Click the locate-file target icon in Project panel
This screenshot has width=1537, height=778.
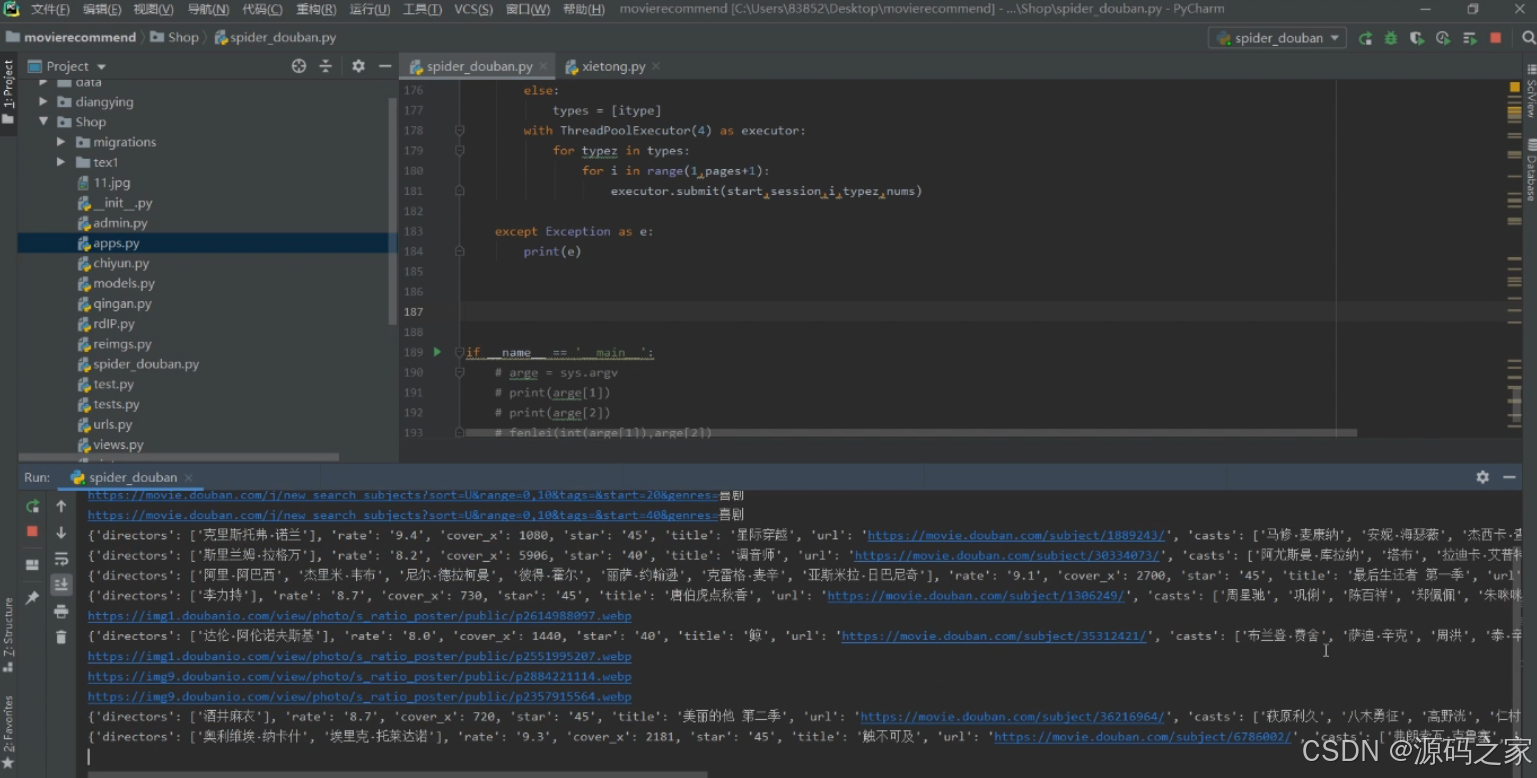click(298, 66)
